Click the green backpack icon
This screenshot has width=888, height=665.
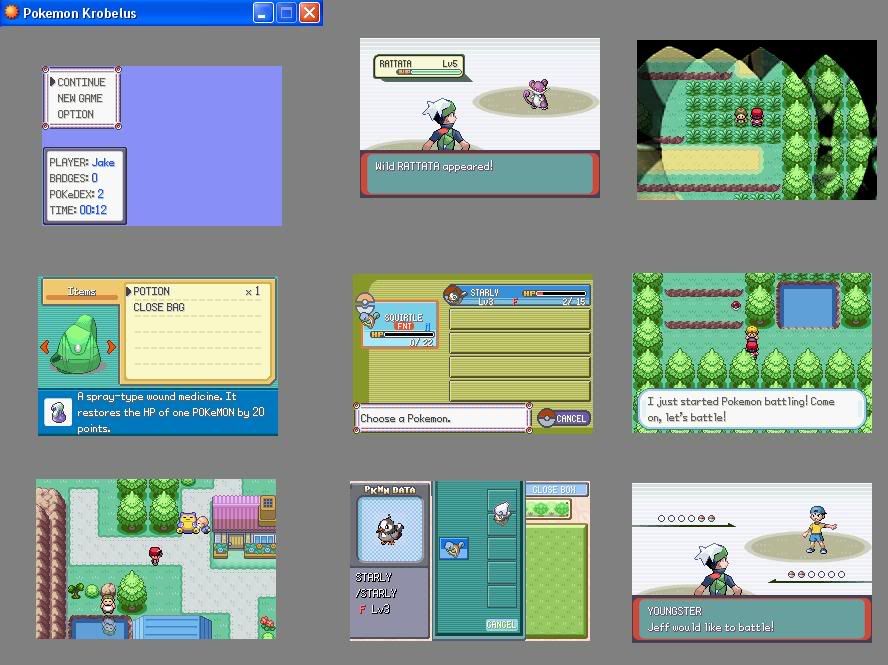(x=77, y=346)
